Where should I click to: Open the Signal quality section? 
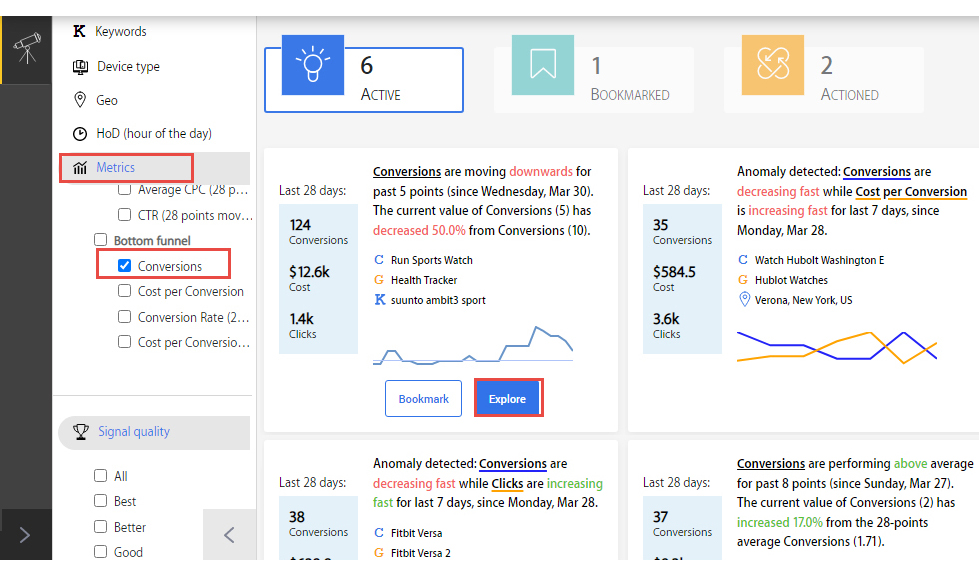click(x=154, y=432)
